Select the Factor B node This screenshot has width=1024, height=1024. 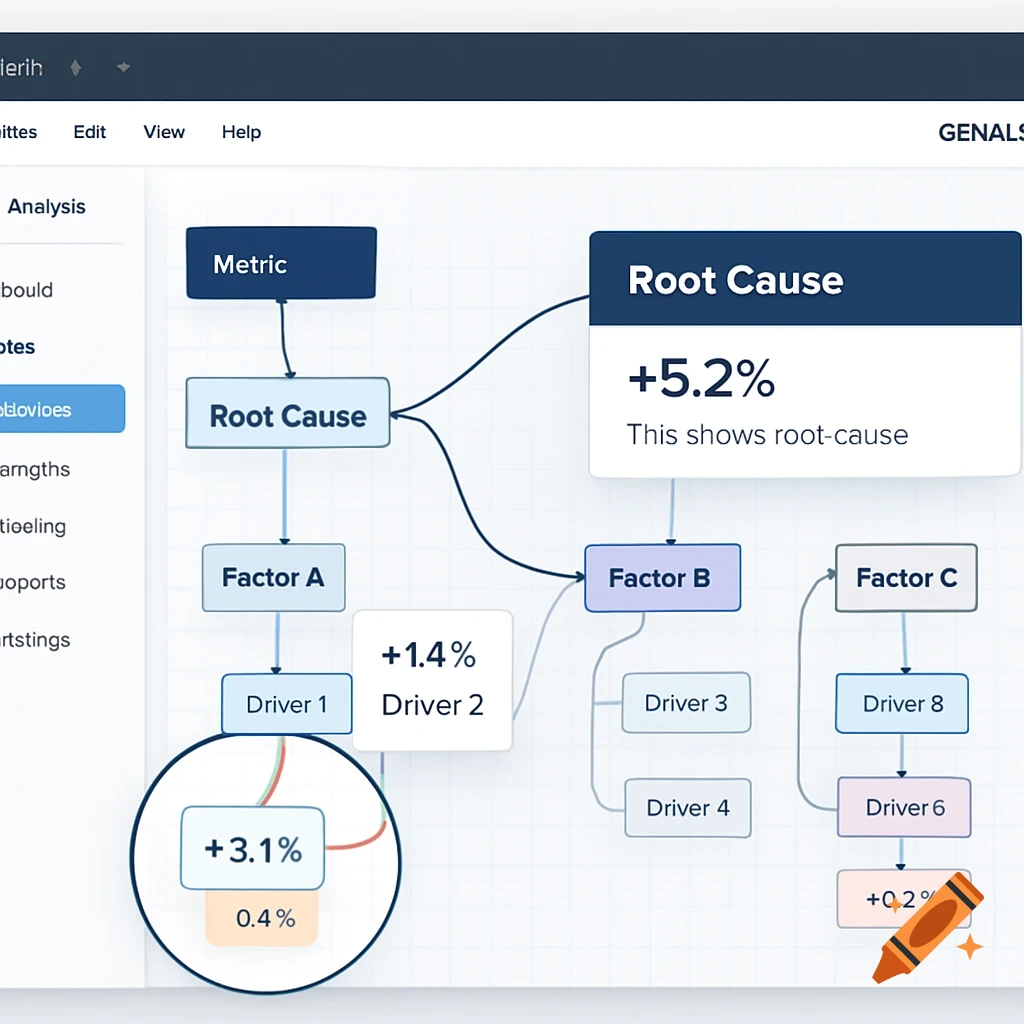coord(661,578)
